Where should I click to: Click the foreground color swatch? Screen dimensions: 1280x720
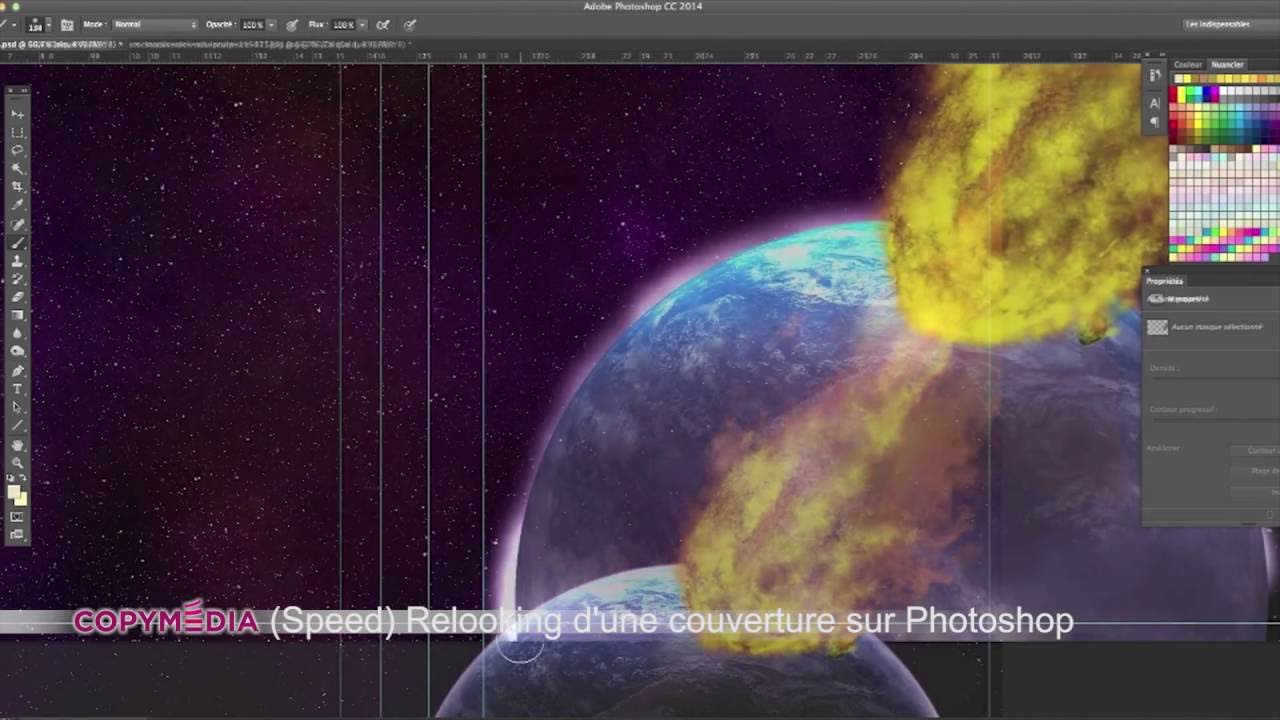point(14,491)
